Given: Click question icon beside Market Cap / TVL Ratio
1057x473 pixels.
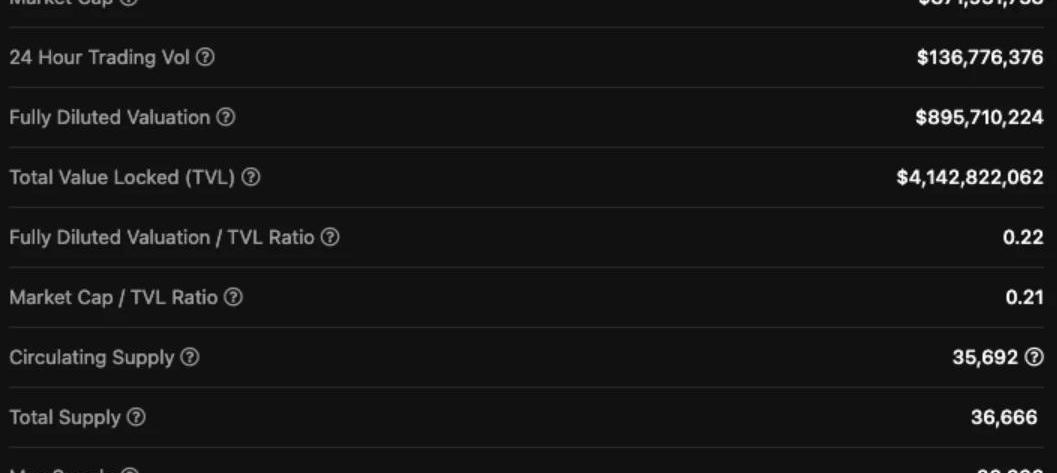Looking at the screenshot, I should pos(233,297).
